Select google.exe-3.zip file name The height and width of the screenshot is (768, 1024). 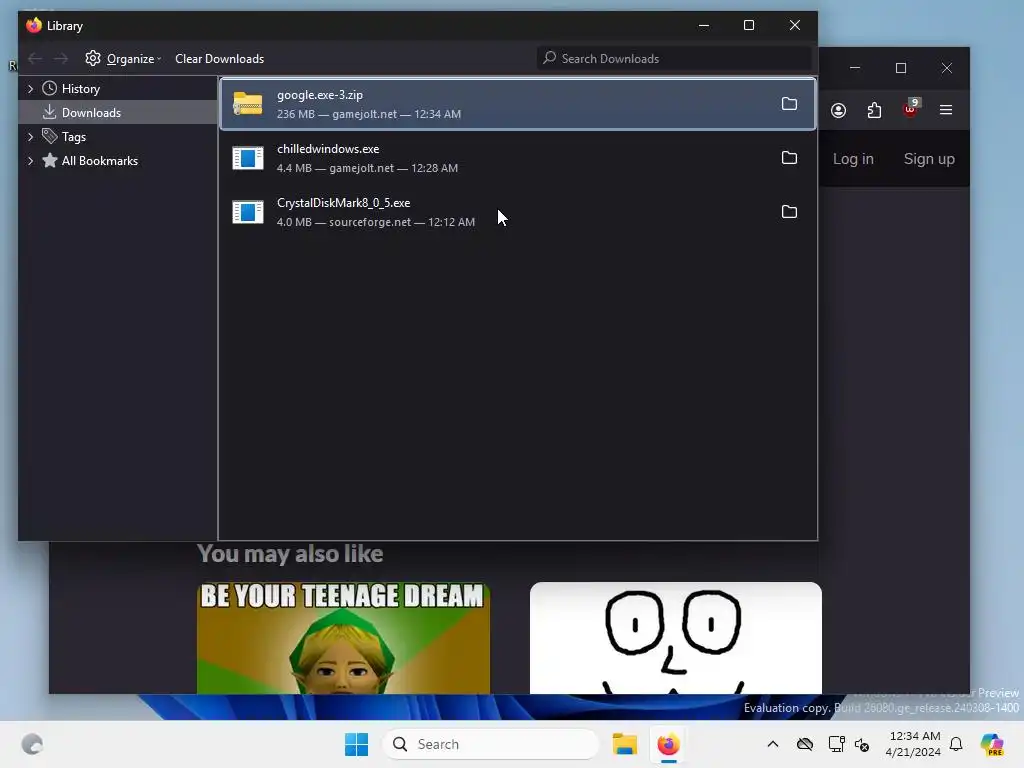pos(320,95)
